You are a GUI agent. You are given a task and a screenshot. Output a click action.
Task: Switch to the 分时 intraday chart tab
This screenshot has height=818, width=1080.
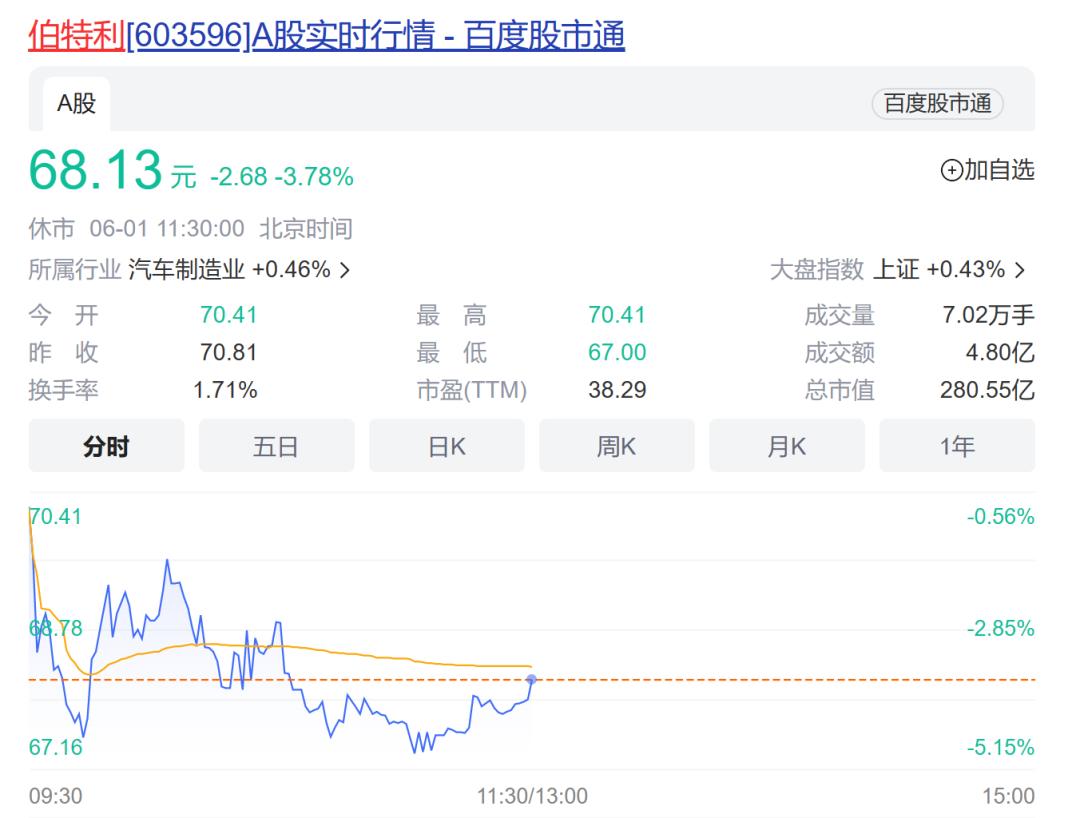point(105,447)
